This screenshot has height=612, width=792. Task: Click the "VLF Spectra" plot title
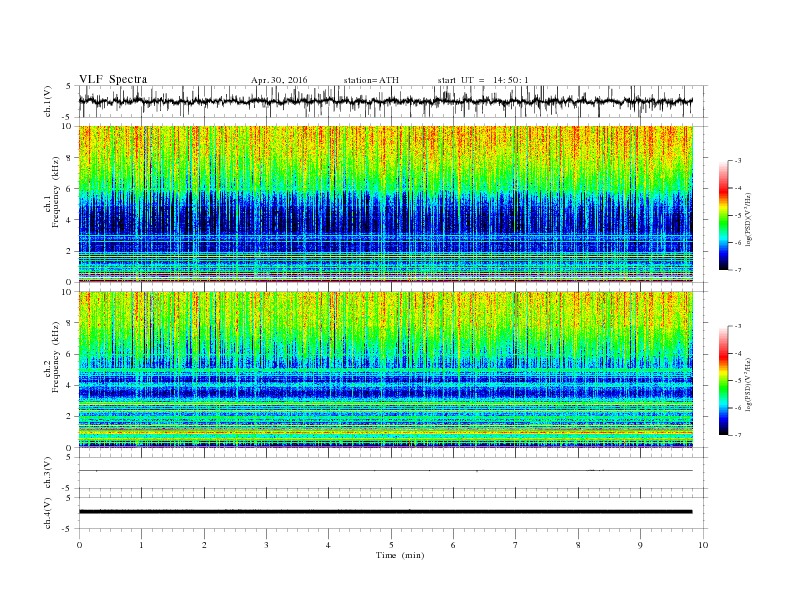point(113,79)
